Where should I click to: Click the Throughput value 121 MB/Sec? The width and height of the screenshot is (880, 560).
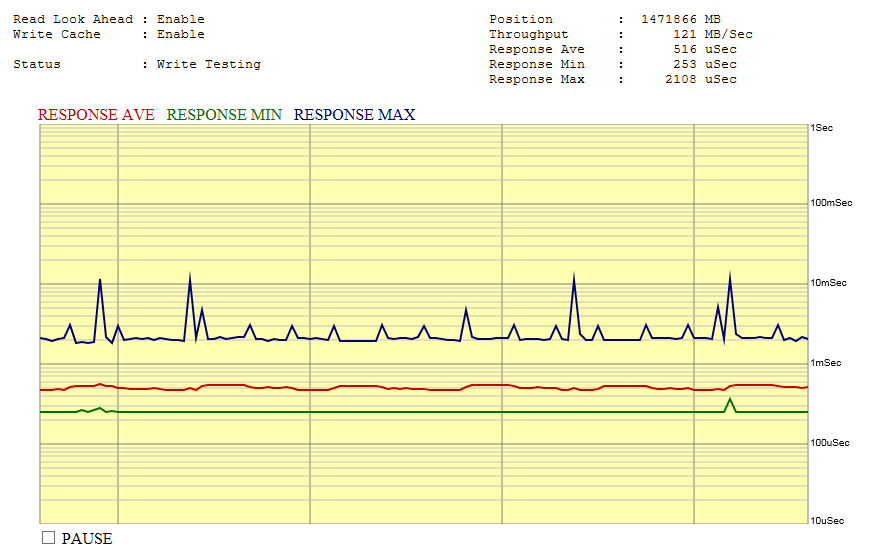712,34
